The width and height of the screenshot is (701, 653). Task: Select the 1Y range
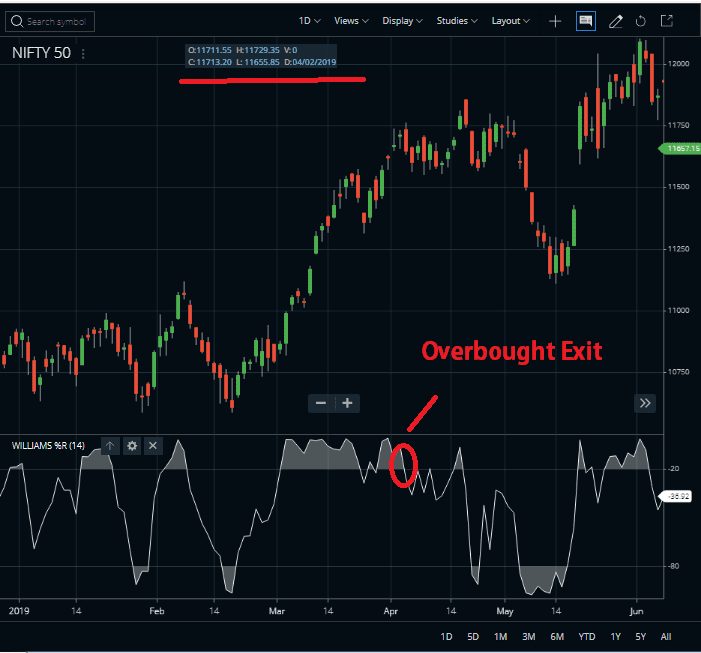tap(616, 636)
